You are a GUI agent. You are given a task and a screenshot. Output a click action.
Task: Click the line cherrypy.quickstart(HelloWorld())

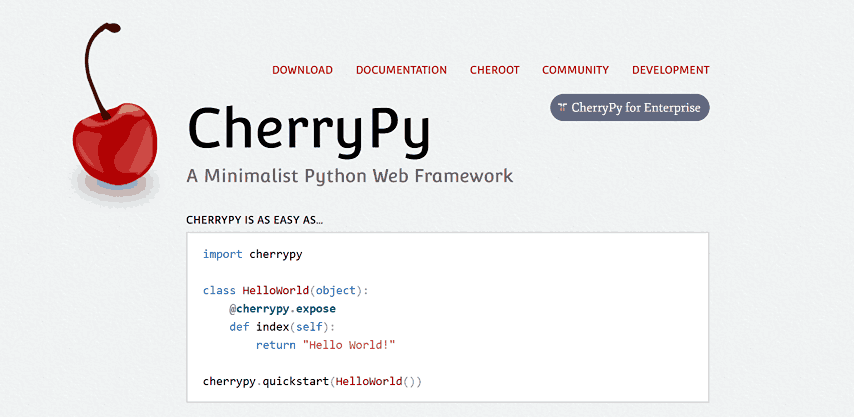tap(313, 381)
